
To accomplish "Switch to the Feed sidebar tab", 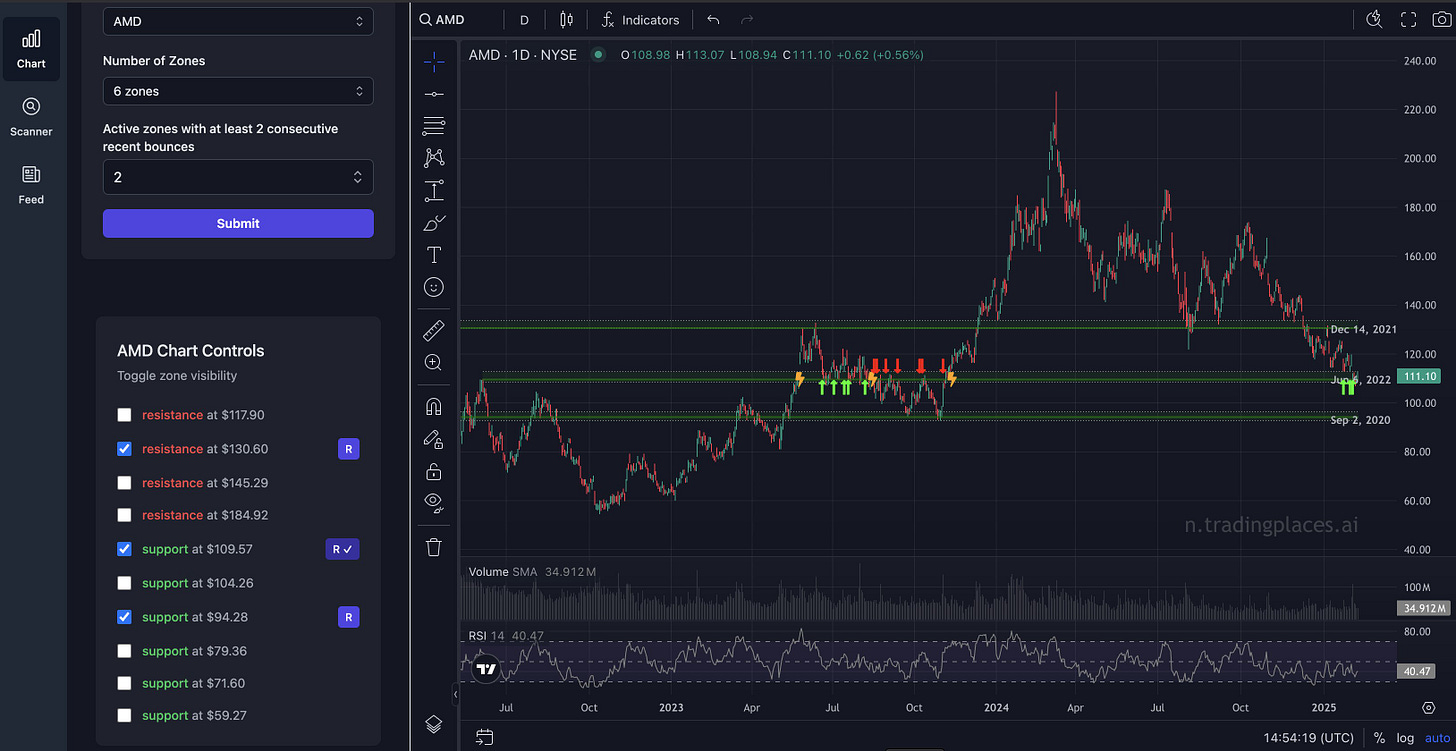I will (x=31, y=185).
